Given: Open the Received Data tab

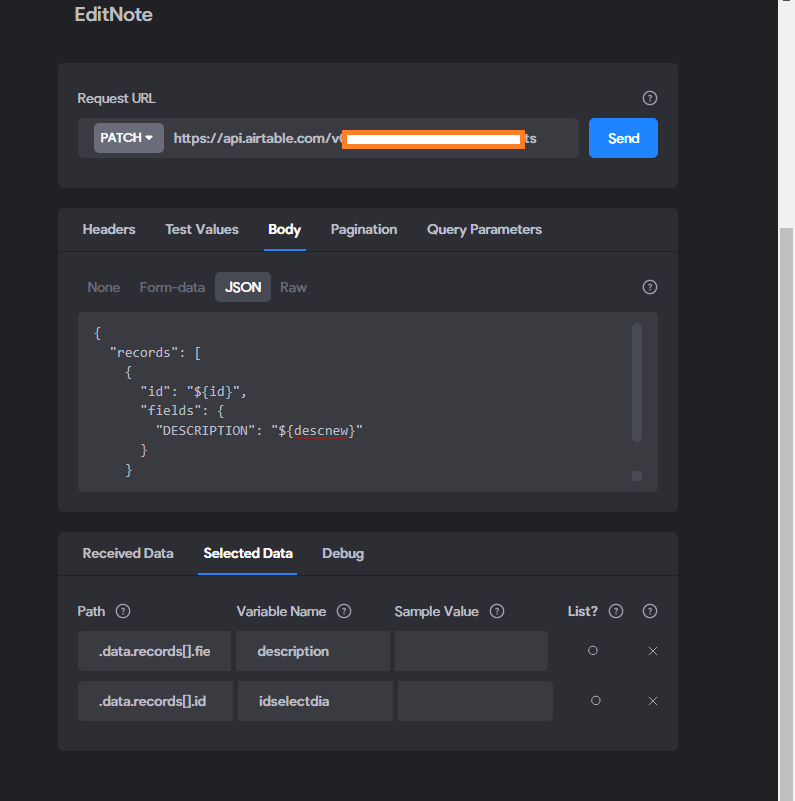Looking at the screenshot, I should 128,553.
